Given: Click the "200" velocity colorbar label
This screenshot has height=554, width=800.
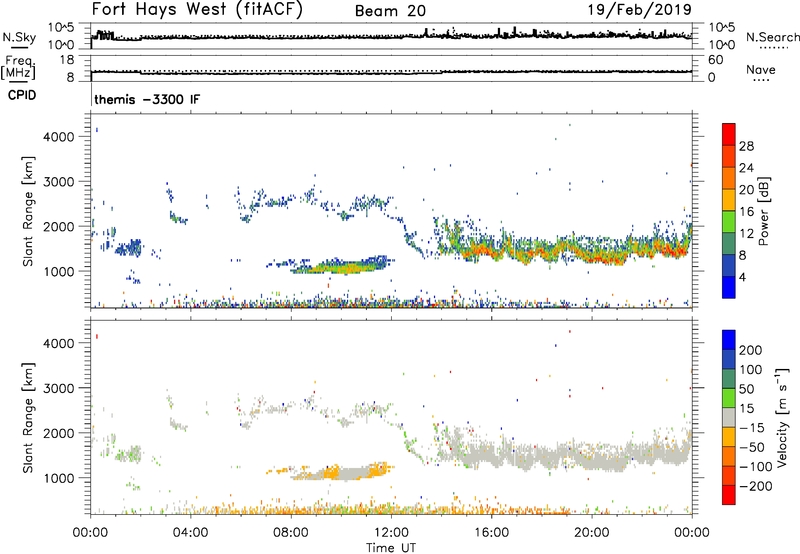Looking at the screenshot, I should [x=751, y=350].
